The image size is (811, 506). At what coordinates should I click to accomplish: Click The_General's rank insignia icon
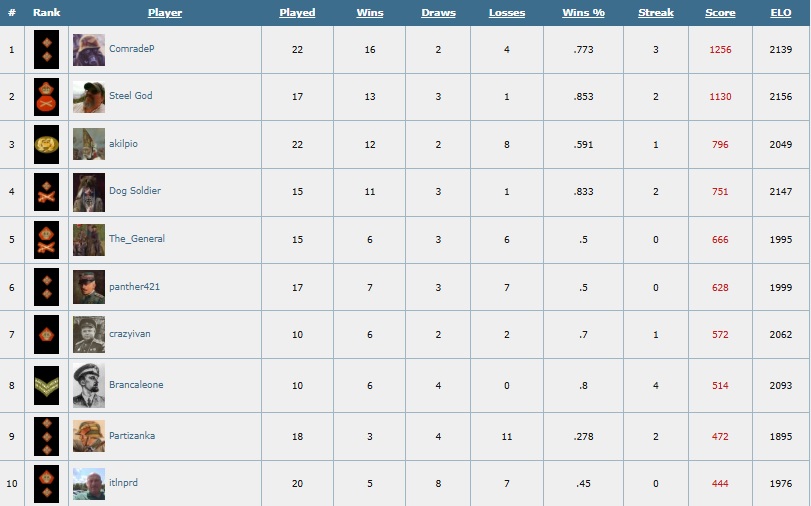[x=46, y=240]
